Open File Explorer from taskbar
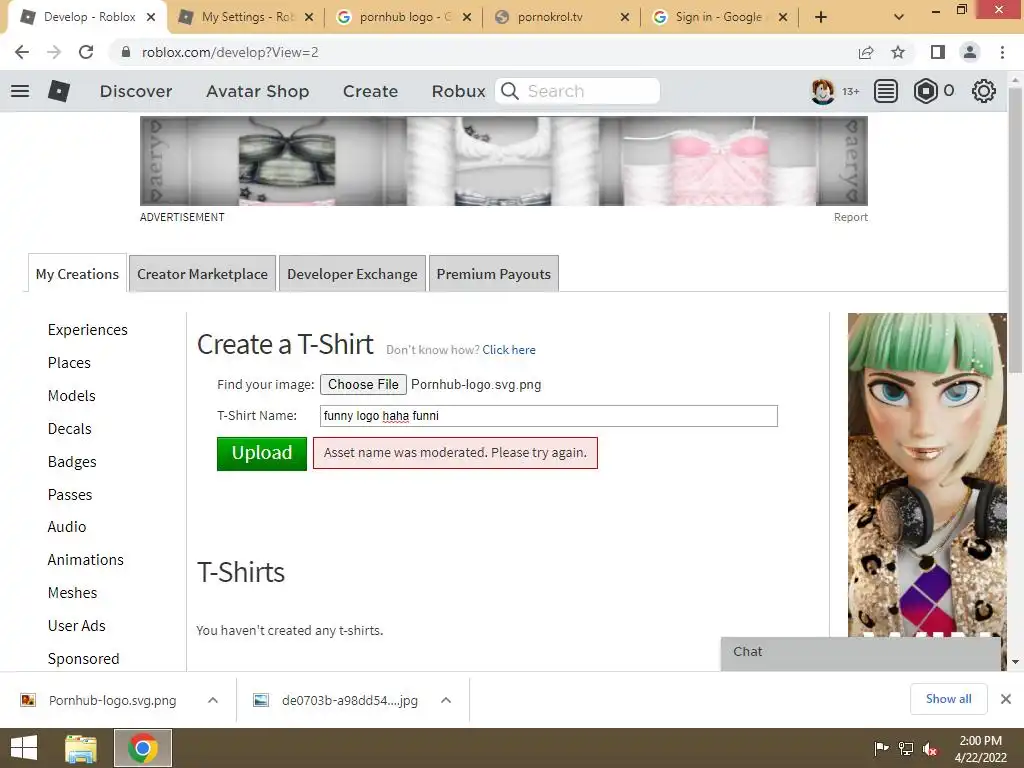Viewport: 1024px width, 768px height. click(81, 748)
